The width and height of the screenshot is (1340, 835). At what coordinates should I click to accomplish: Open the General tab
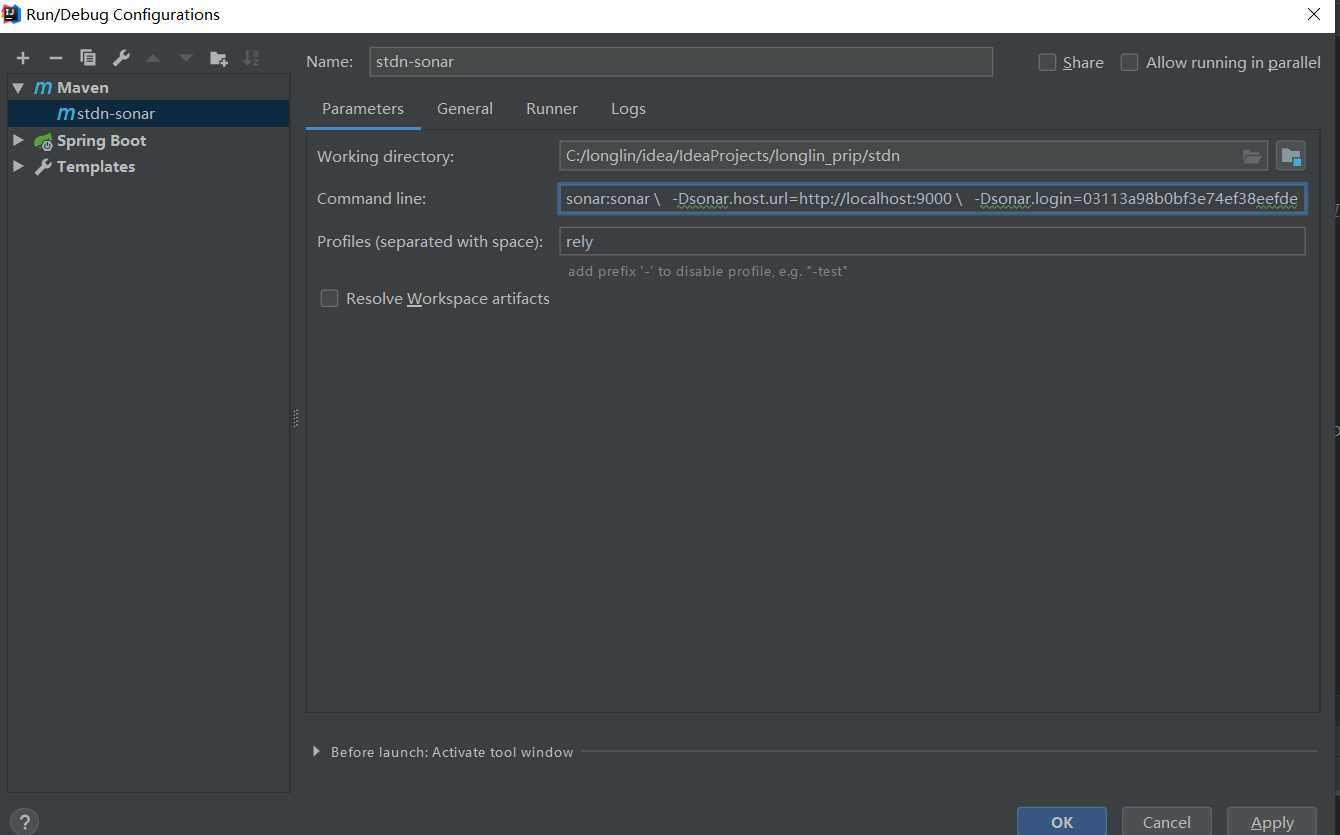point(465,108)
